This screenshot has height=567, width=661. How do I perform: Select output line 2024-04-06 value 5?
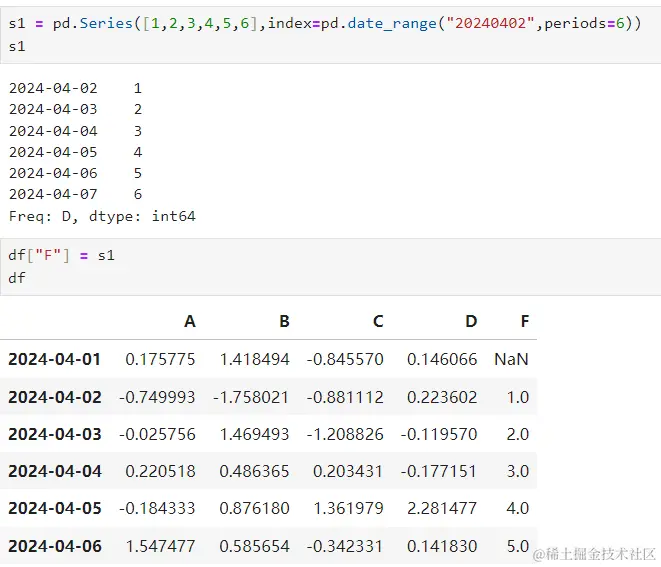tap(75, 173)
